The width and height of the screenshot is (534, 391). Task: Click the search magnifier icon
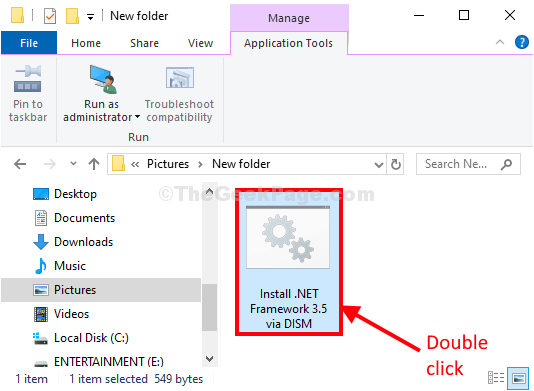pos(506,164)
